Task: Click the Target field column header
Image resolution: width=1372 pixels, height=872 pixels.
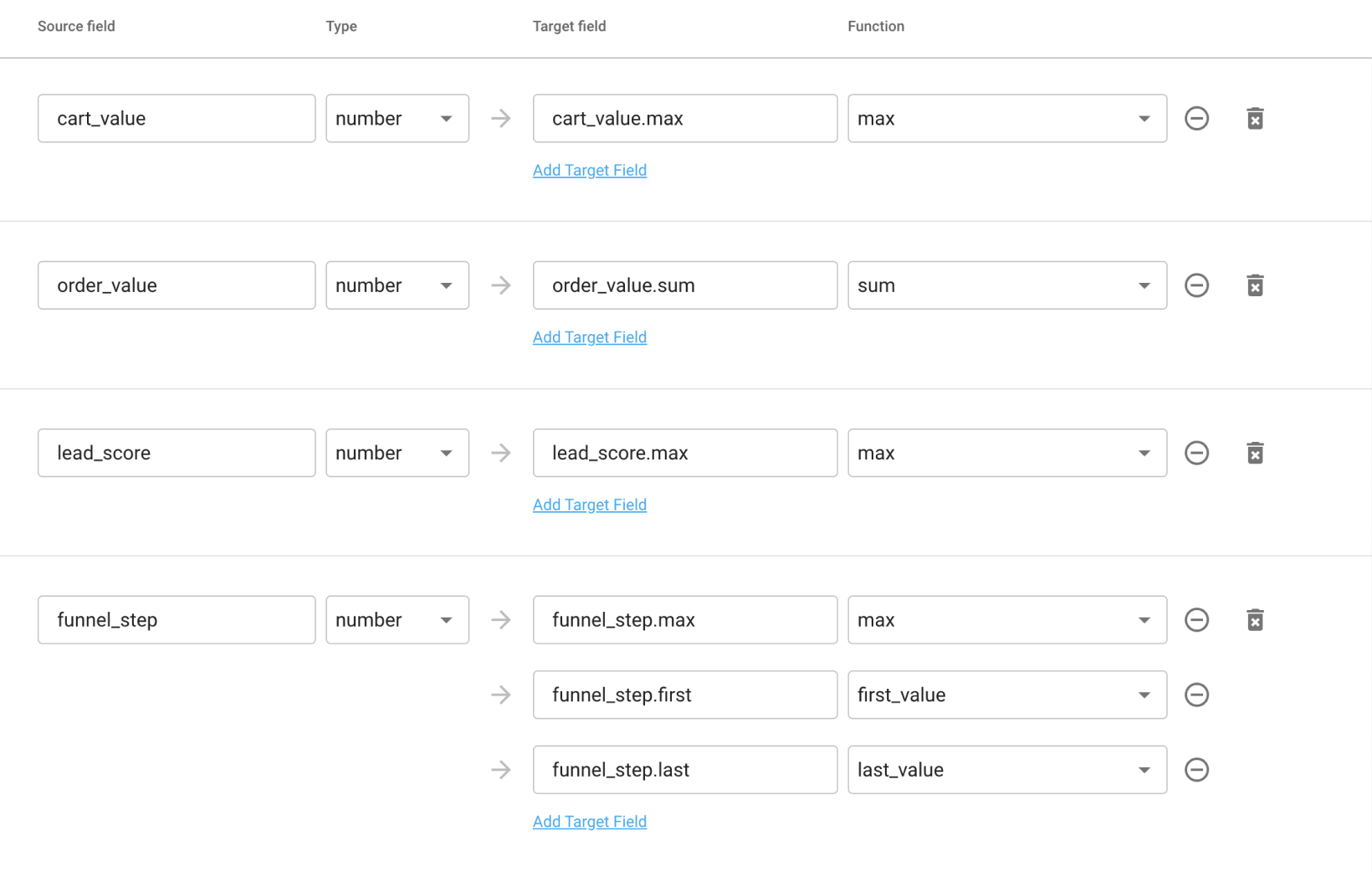Action: pos(569,26)
